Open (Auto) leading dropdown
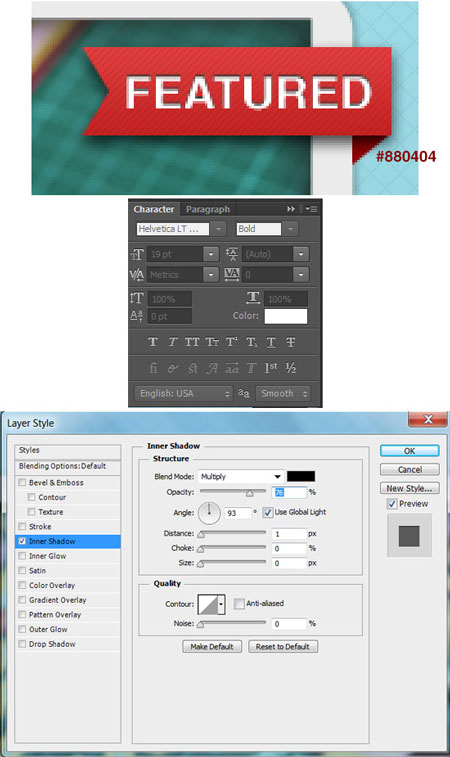450x757 pixels. [x=301, y=254]
